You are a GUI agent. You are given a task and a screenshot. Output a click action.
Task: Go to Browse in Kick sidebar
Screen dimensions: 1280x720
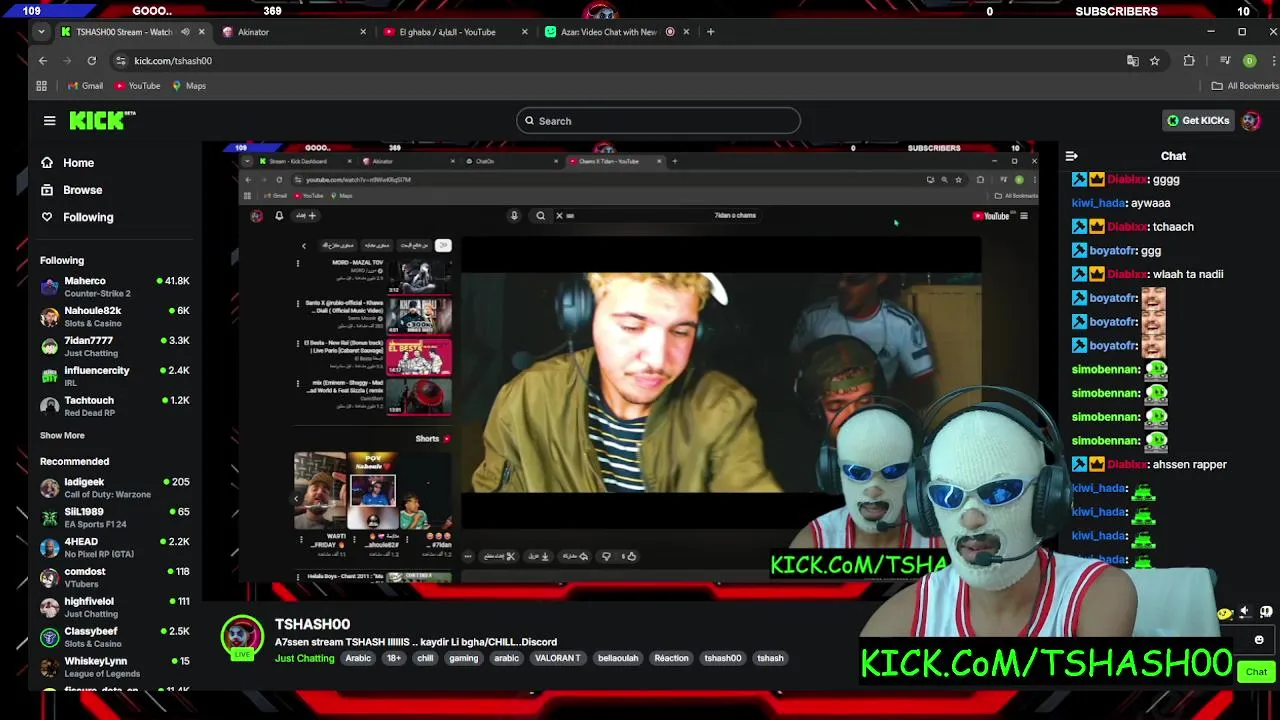(72, 190)
